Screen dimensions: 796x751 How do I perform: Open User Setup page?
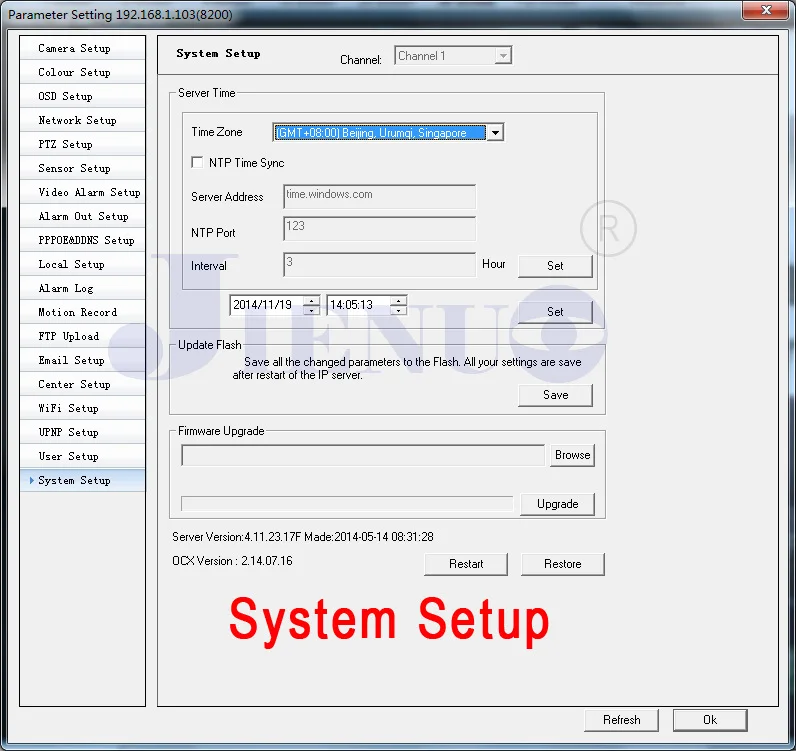tap(82, 456)
